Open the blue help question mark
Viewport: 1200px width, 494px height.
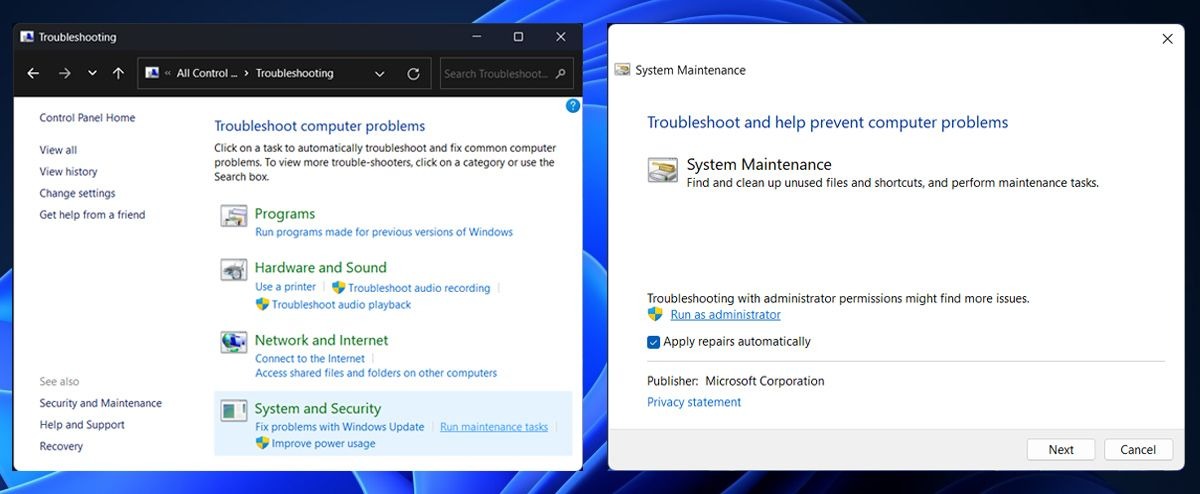[x=573, y=105]
